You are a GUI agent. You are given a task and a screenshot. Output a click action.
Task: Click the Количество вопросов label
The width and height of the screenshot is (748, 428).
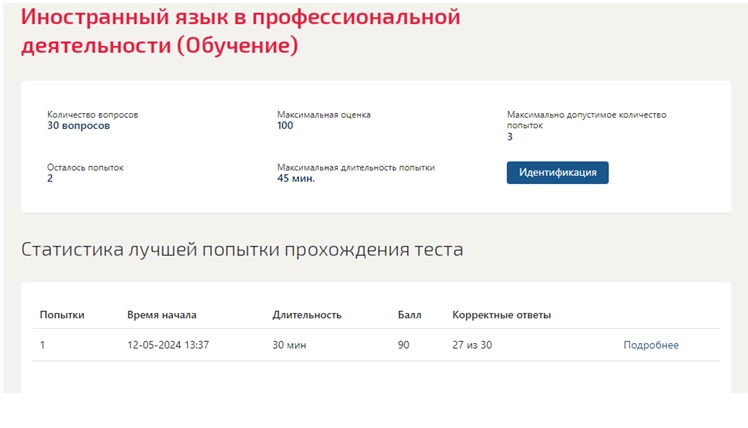pyautogui.click(x=93, y=115)
